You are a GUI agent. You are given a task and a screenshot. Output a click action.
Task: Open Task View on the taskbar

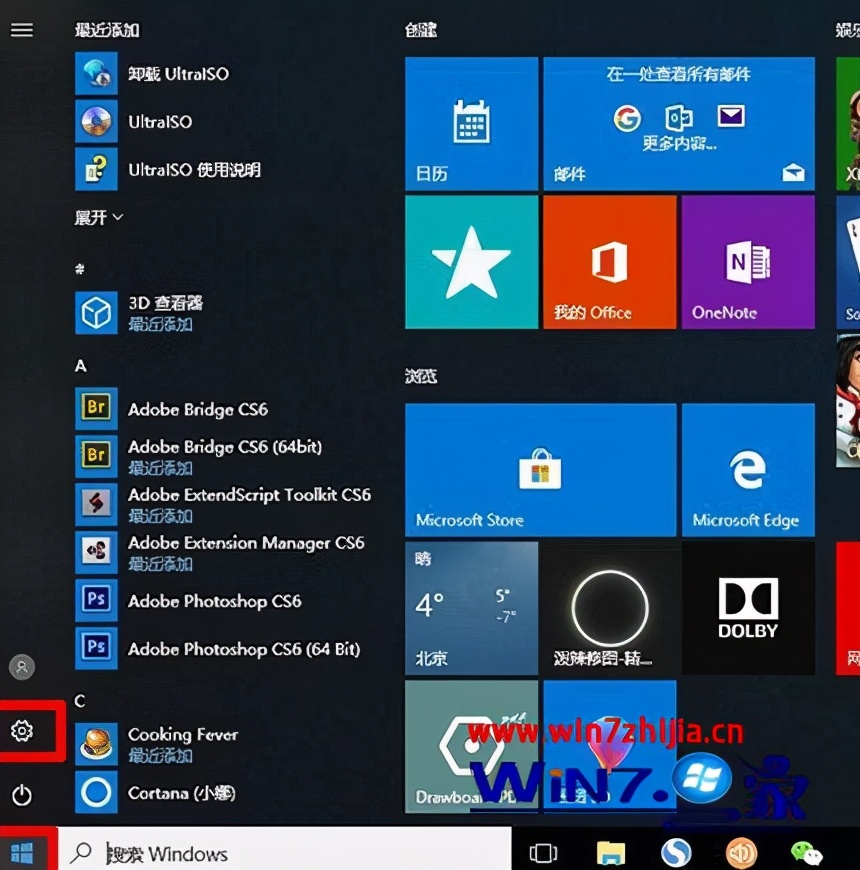(x=543, y=852)
